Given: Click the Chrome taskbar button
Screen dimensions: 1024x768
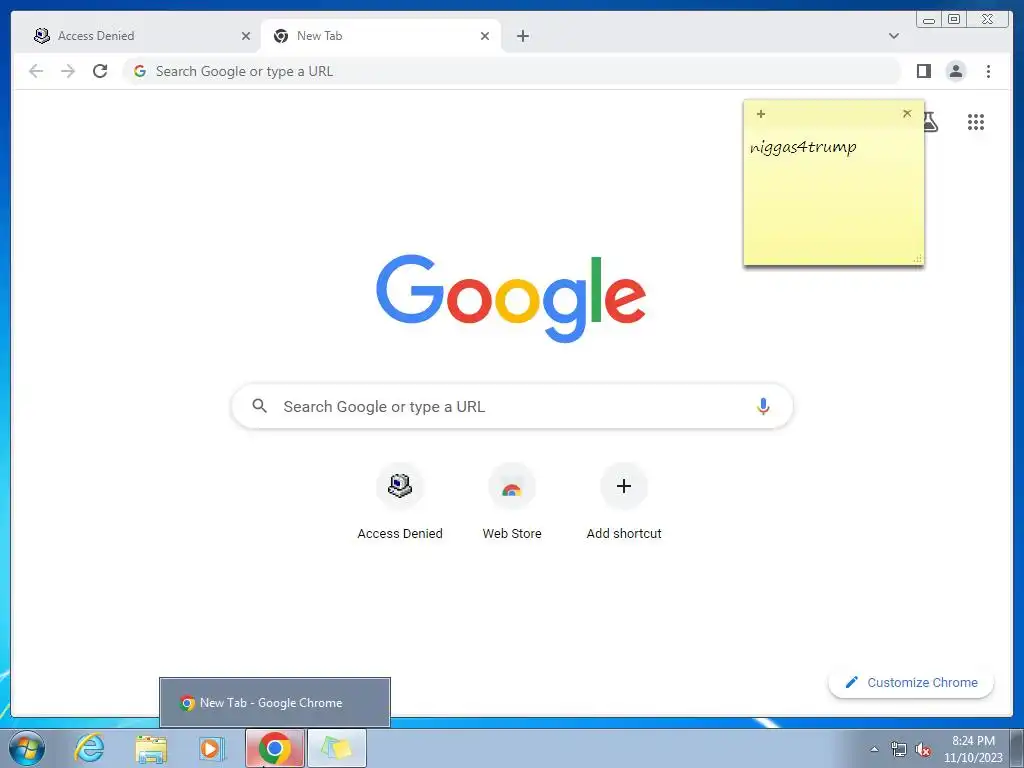Looking at the screenshot, I should tap(274, 748).
